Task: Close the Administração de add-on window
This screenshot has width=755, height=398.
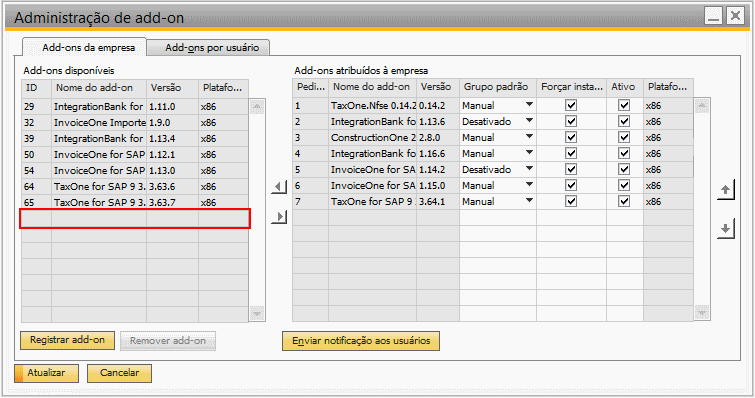Action: (x=735, y=16)
